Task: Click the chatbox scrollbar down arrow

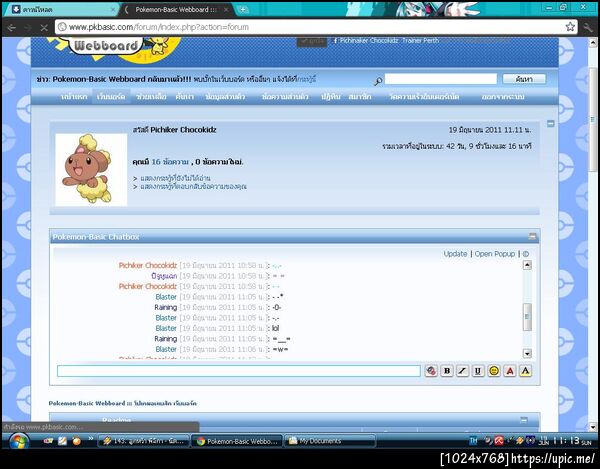Action: tap(527, 353)
